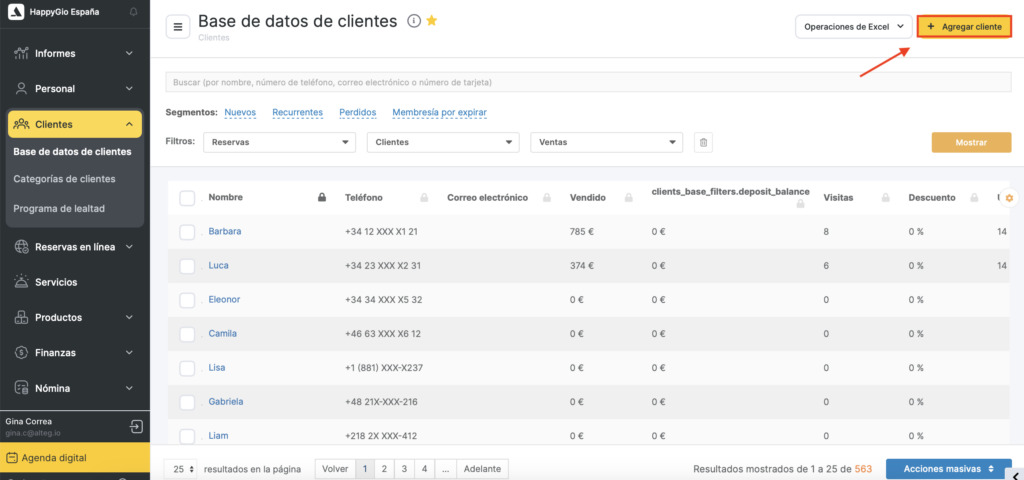Click the info icon beside page title
This screenshot has width=1024, height=480.
414,21
